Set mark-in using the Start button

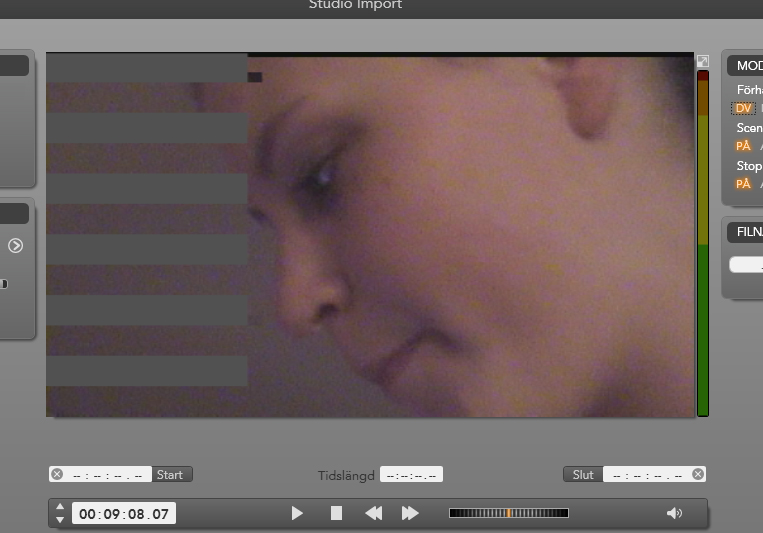(x=172, y=475)
